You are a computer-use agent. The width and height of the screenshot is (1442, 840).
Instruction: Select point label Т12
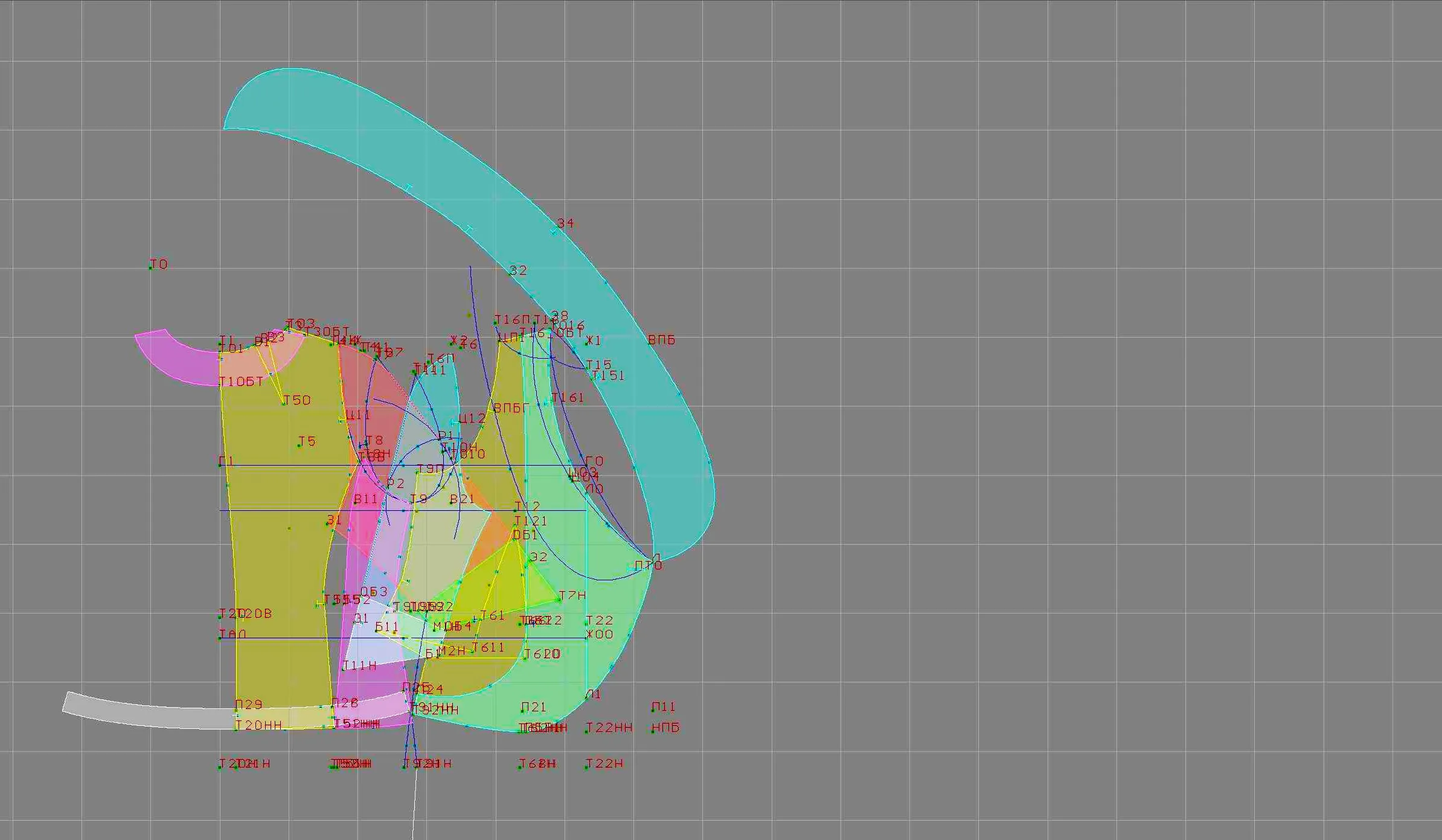(527, 506)
